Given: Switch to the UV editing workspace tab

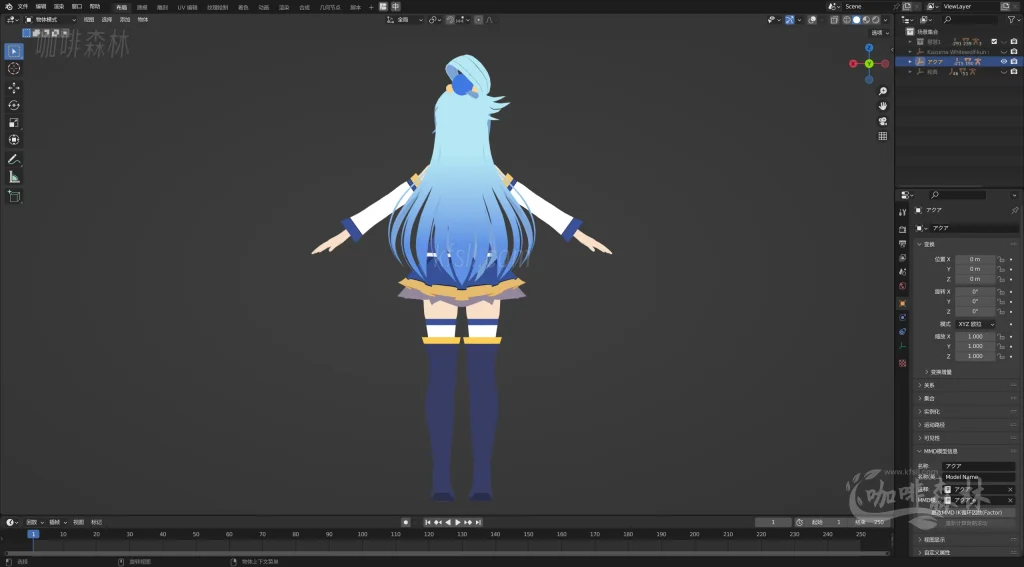Looking at the screenshot, I should (x=187, y=7).
